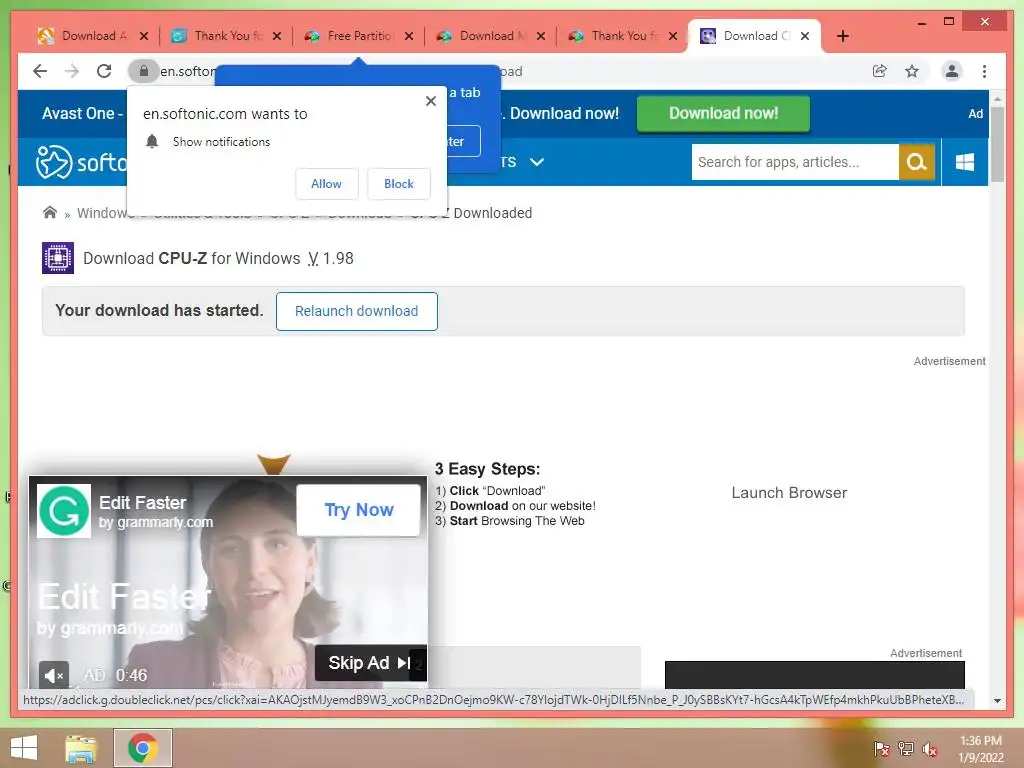Expand the Softonic nav dropdown chevron
Viewport: 1024px width, 768px height.
pyautogui.click(x=537, y=162)
